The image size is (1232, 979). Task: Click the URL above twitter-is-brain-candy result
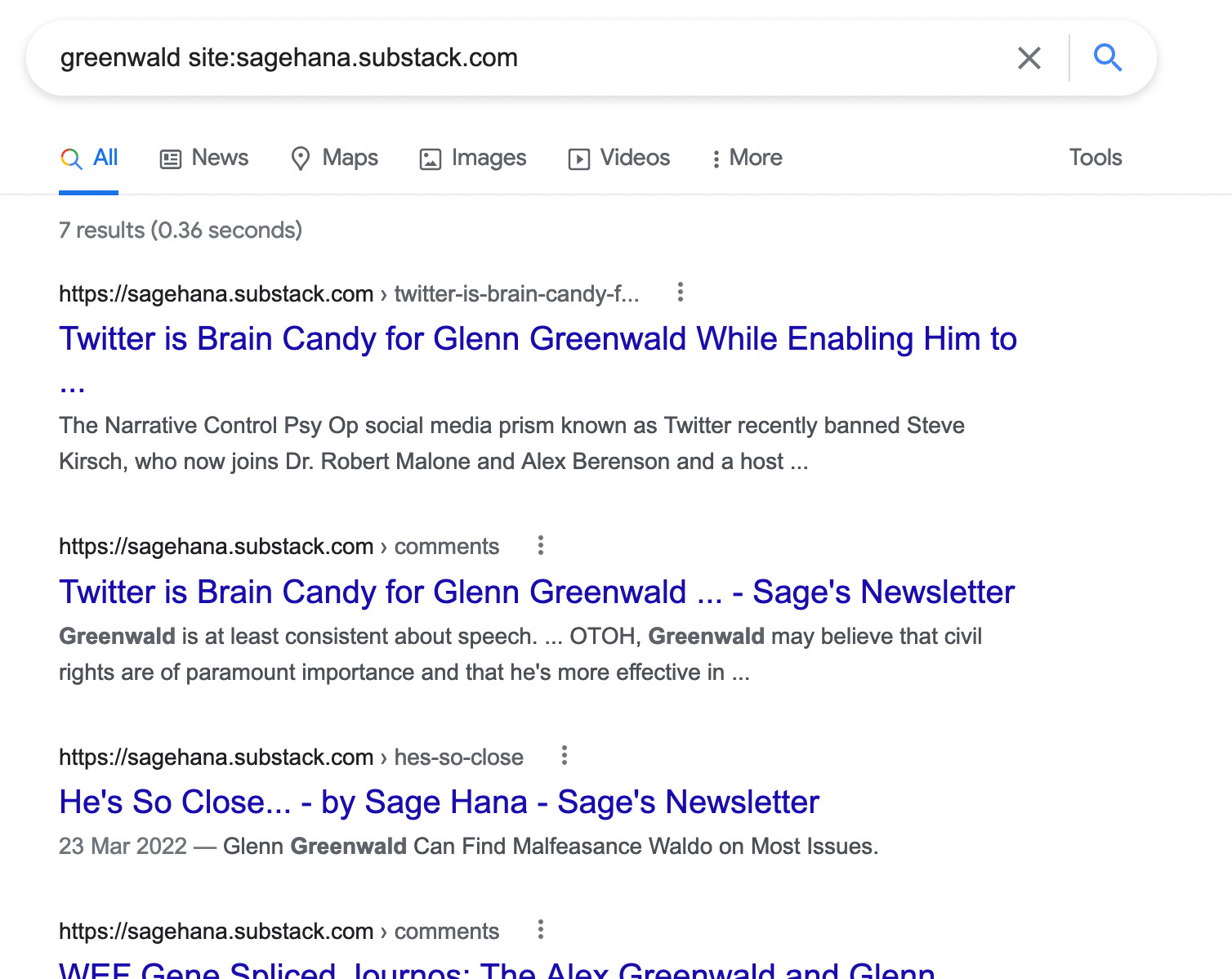pyautogui.click(x=349, y=293)
